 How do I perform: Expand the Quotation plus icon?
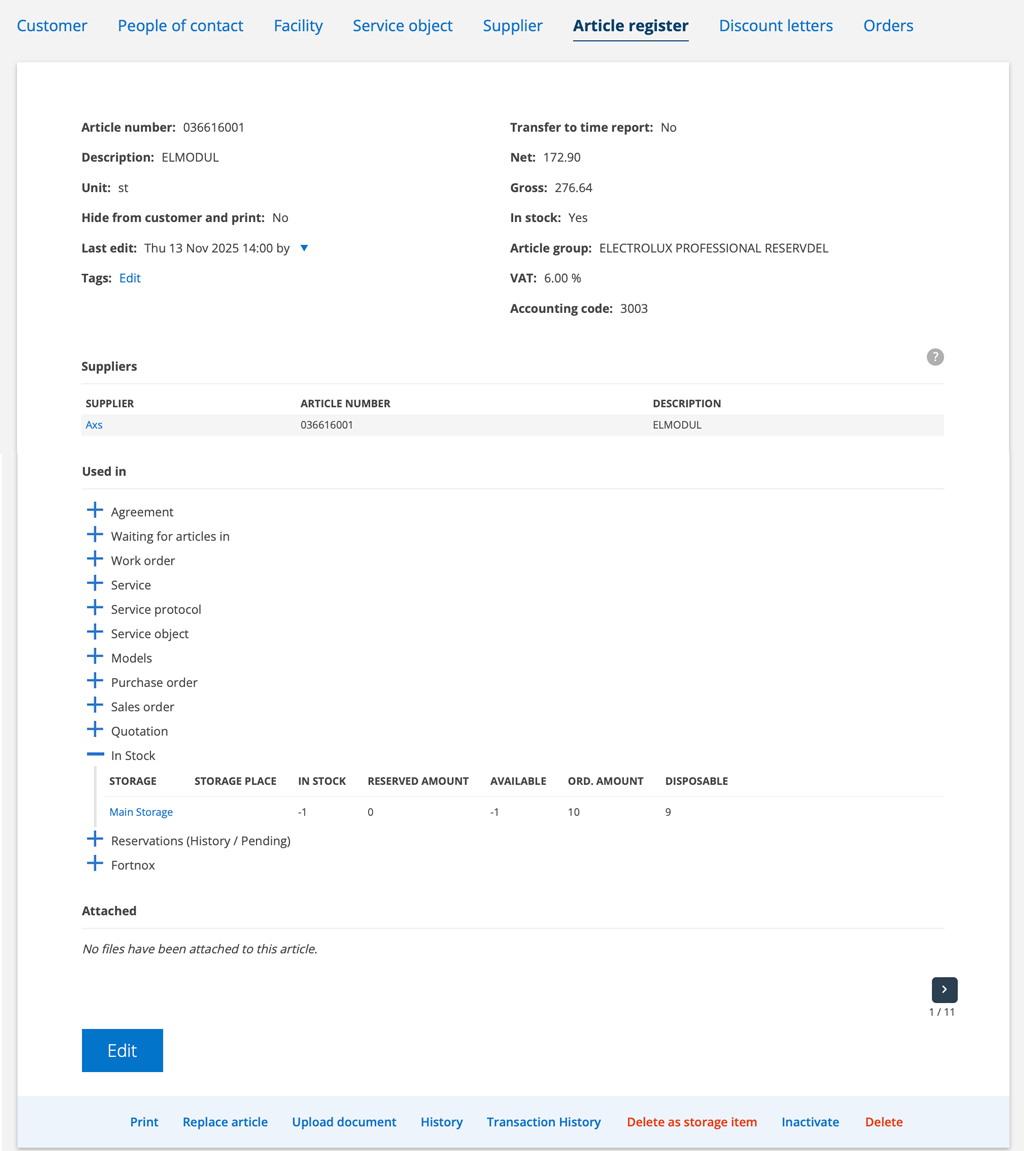(x=95, y=730)
